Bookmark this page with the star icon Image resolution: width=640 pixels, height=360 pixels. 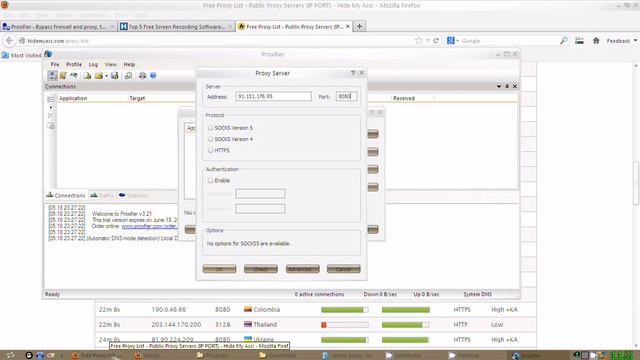tap(418, 40)
